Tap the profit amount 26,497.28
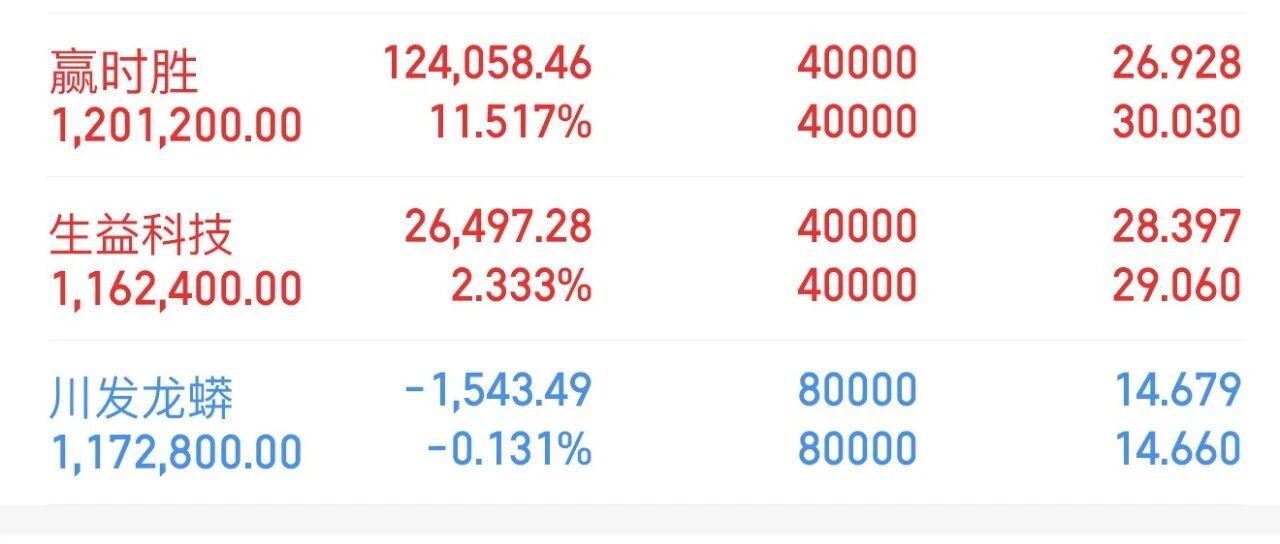The image size is (1280, 544). tap(498, 227)
